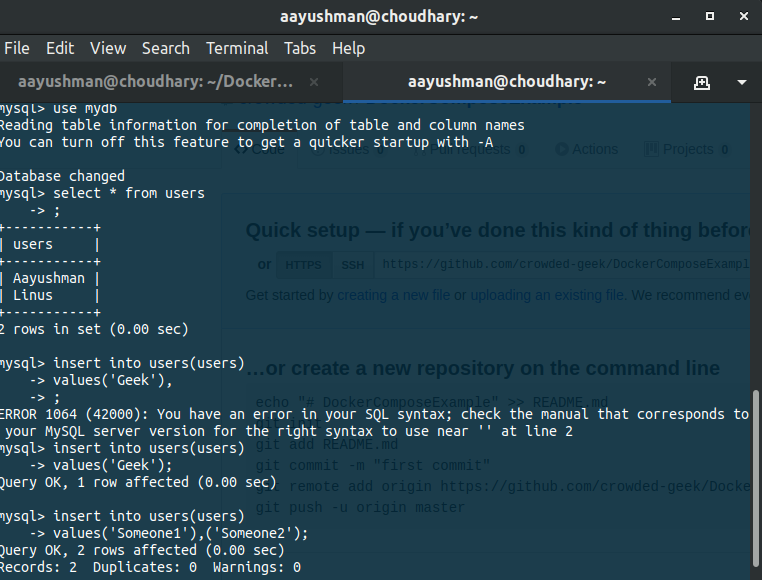Click the 'Aayushman' table row
Image resolution: width=762 pixels, height=580 pixels.
point(49,279)
